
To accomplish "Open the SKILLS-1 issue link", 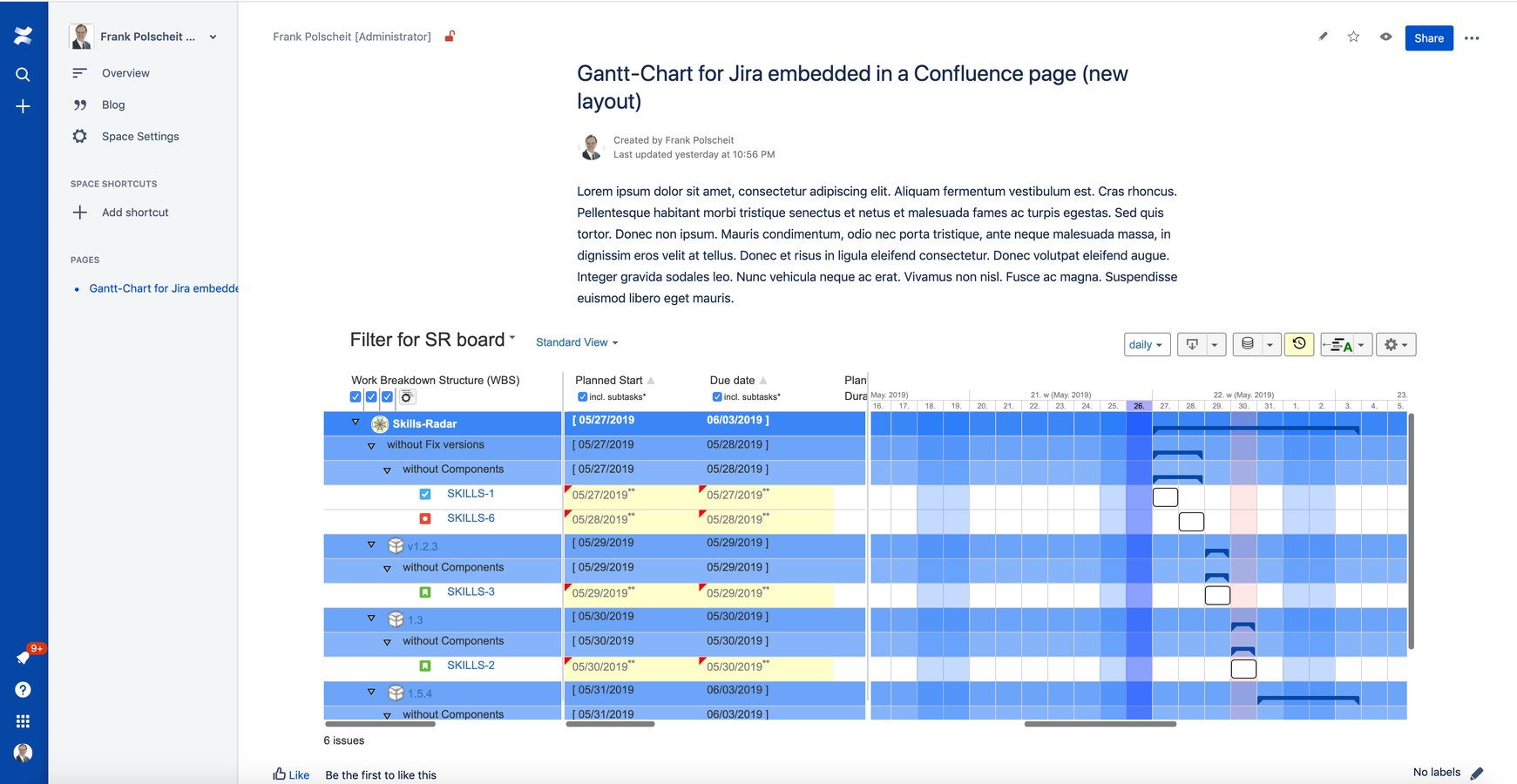I will tap(471, 494).
